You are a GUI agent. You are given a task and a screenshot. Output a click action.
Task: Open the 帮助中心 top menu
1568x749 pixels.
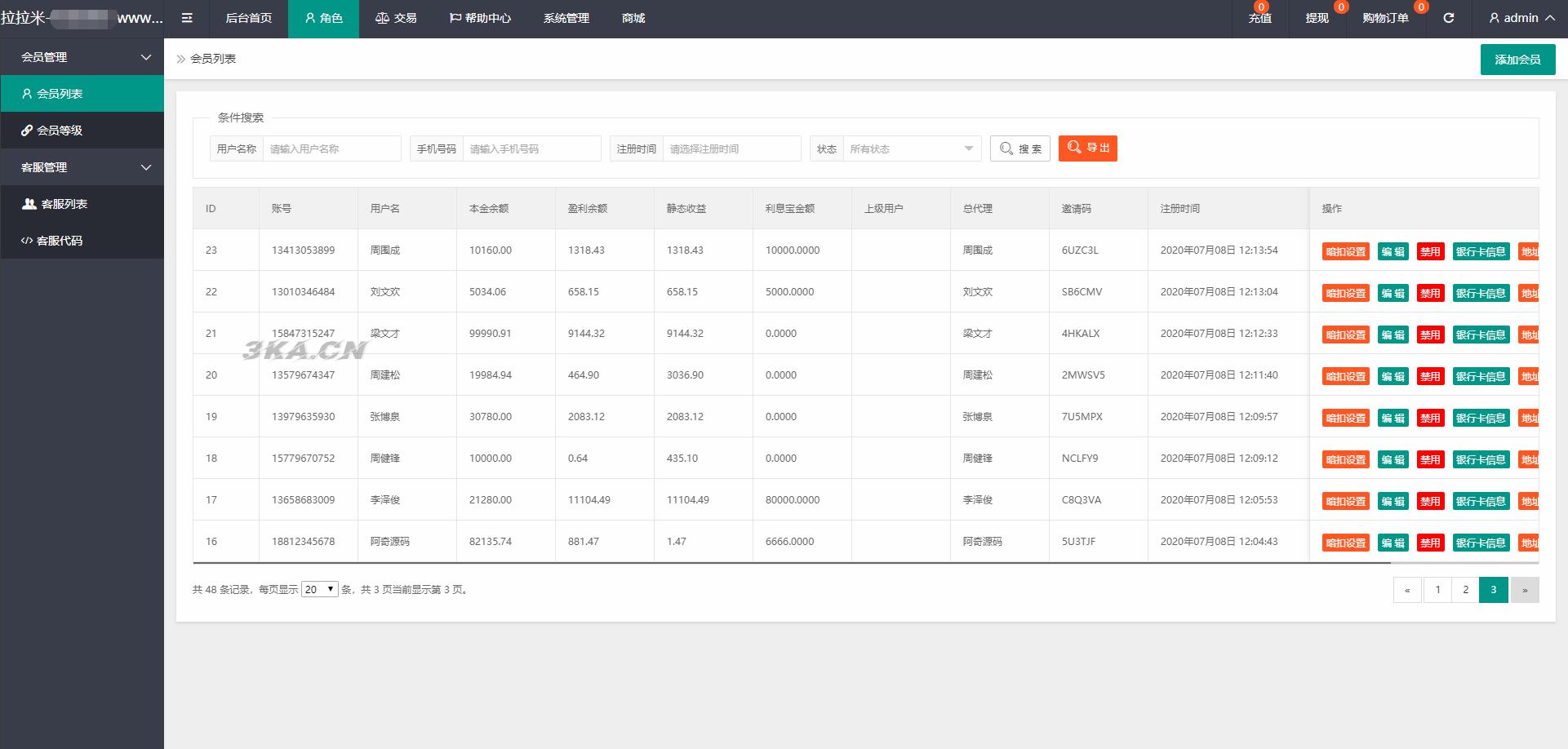(x=480, y=18)
